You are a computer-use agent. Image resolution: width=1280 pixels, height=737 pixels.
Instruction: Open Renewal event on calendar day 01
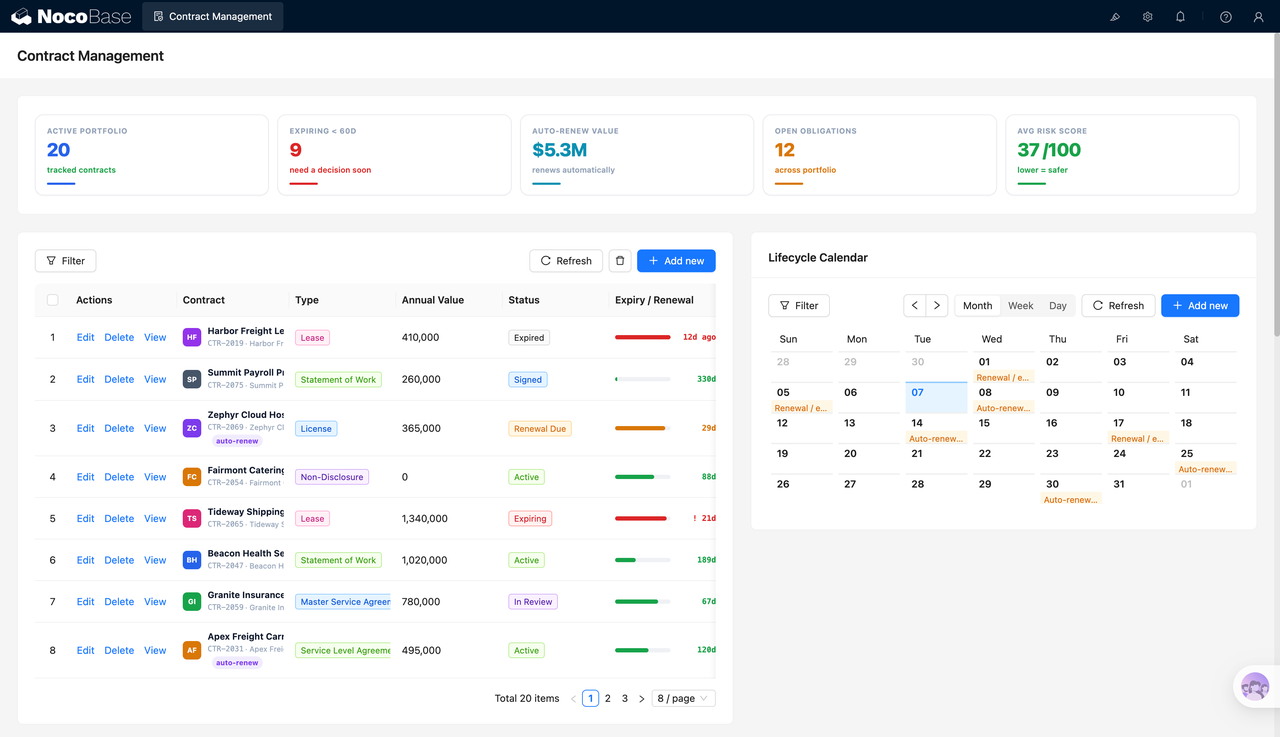click(x=1003, y=378)
